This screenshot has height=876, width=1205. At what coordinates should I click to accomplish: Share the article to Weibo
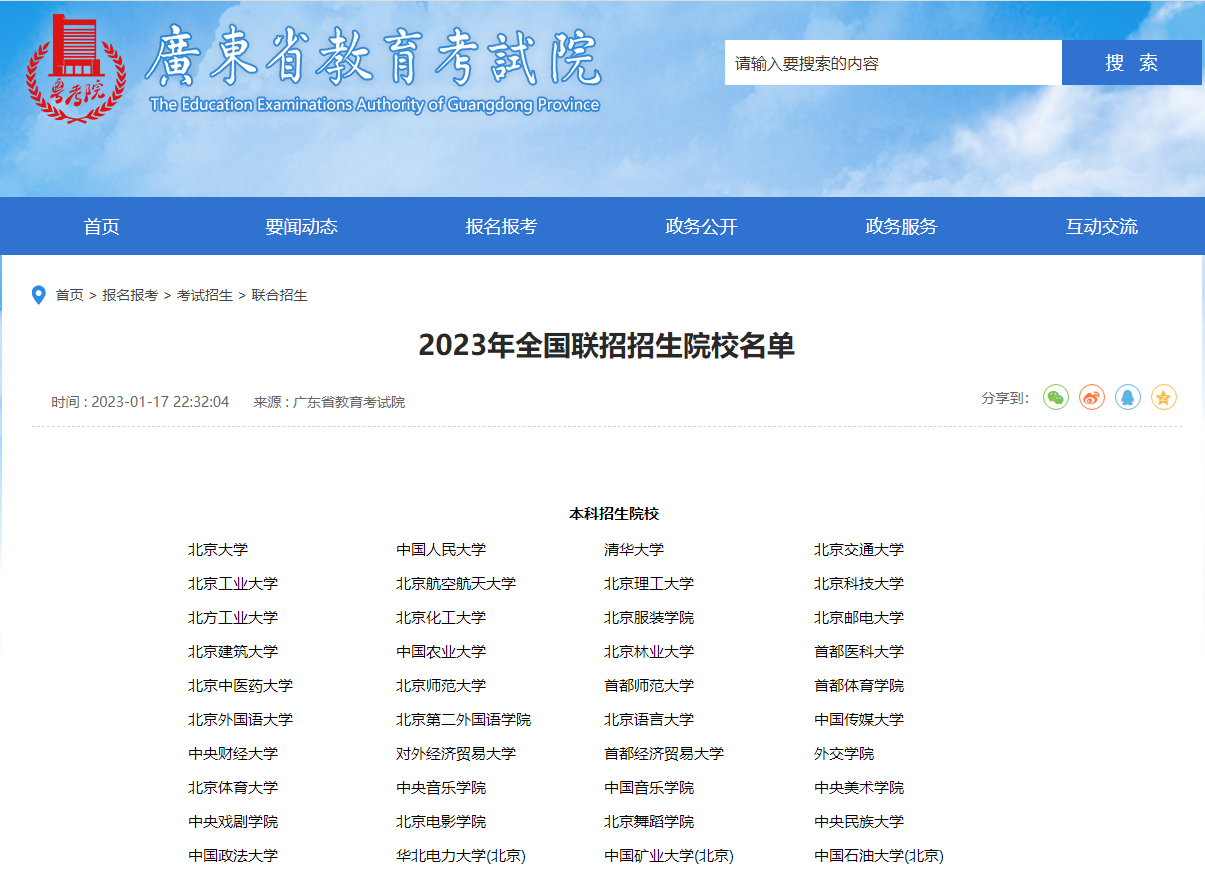point(1092,398)
